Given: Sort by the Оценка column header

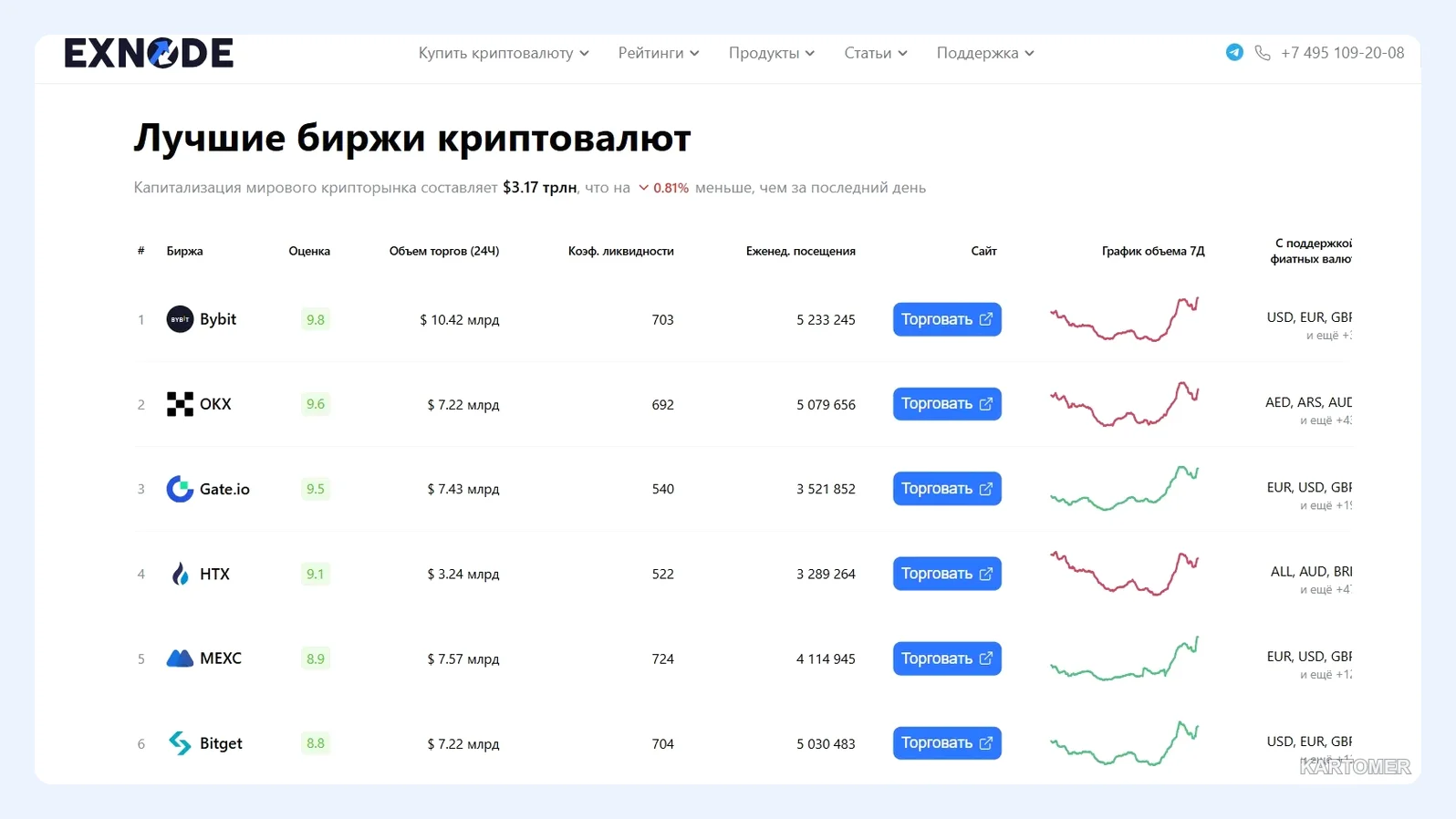Looking at the screenshot, I should click(309, 251).
